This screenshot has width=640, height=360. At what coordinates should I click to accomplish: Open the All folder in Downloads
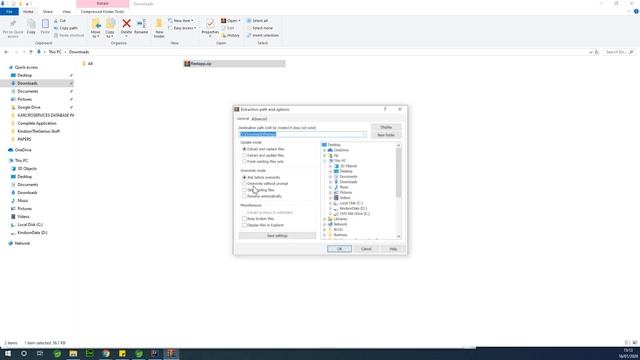coord(87,64)
